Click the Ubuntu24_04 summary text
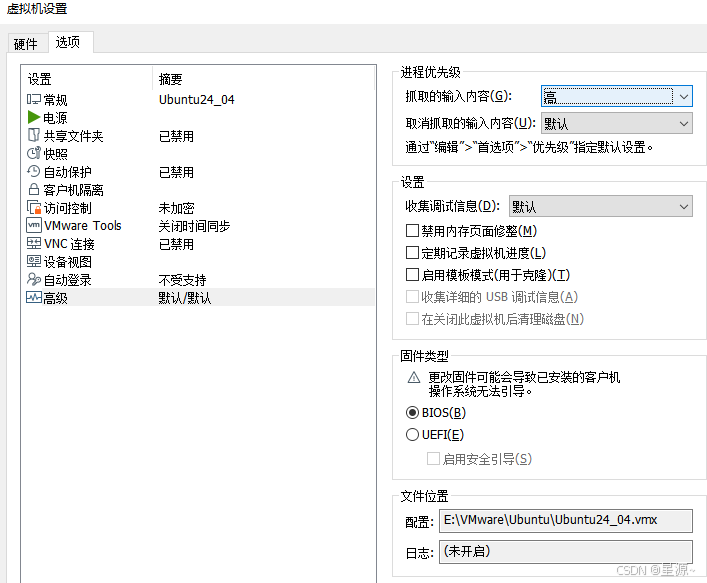The width and height of the screenshot is (707, 583). pyautogui.click(x=197, y=100)
